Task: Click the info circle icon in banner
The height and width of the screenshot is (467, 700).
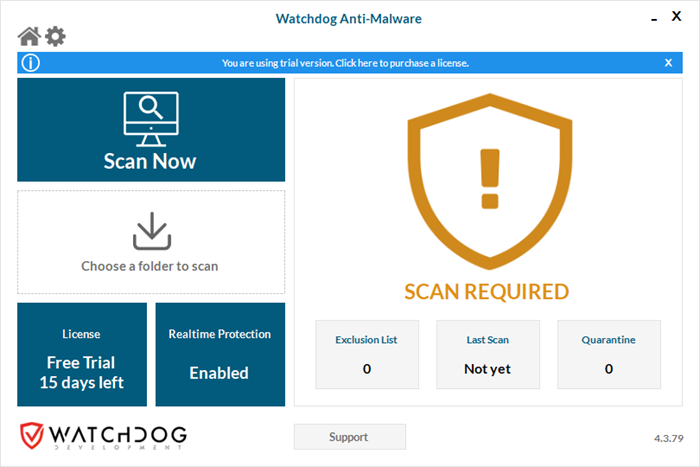Action: [31, 63]
